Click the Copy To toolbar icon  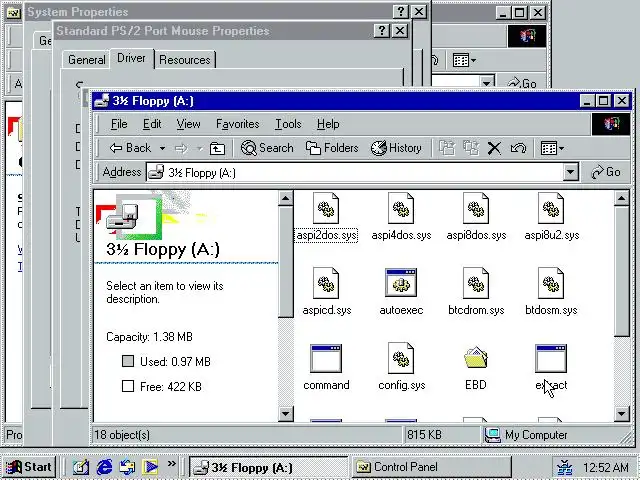click(471, 148)
